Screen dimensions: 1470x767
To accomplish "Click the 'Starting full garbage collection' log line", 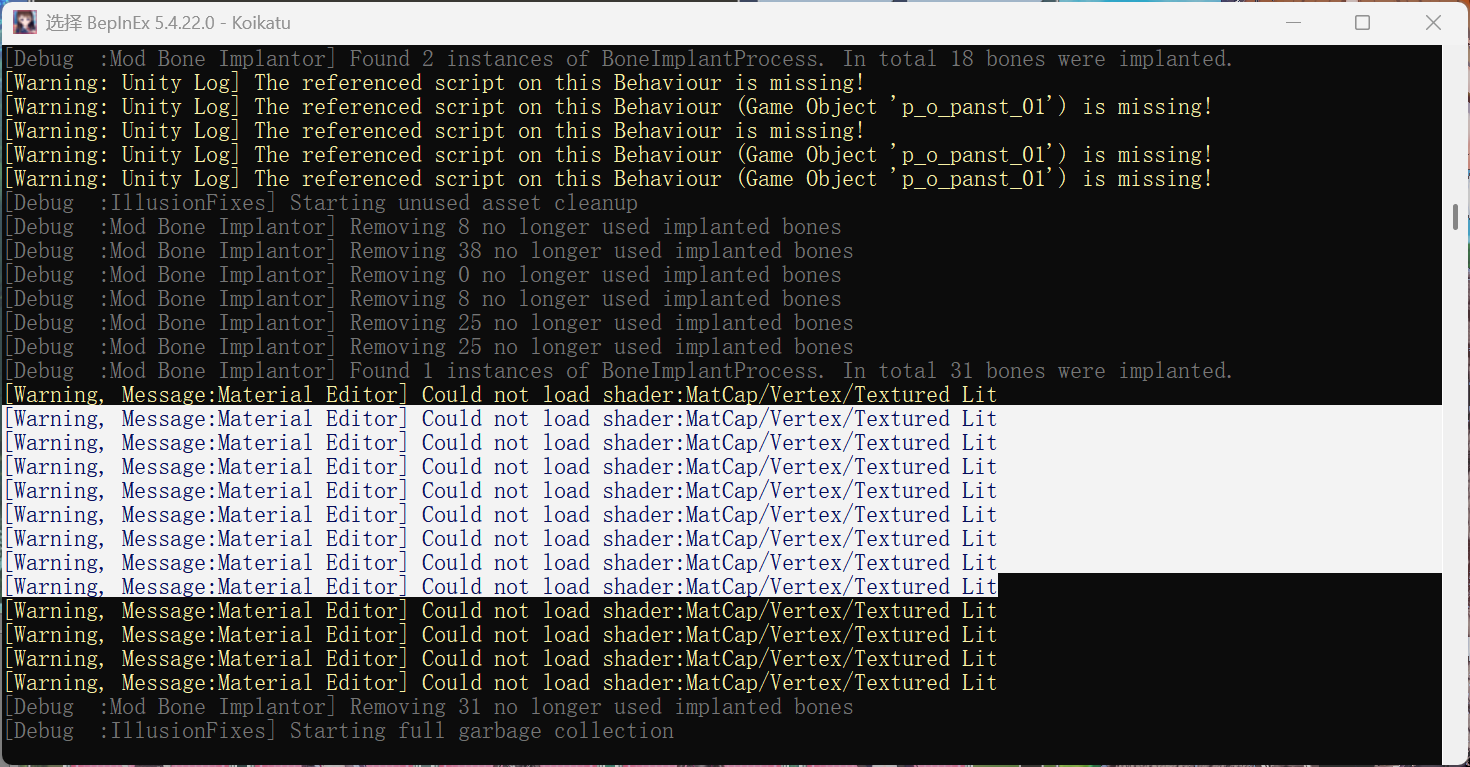I will 481,731.
